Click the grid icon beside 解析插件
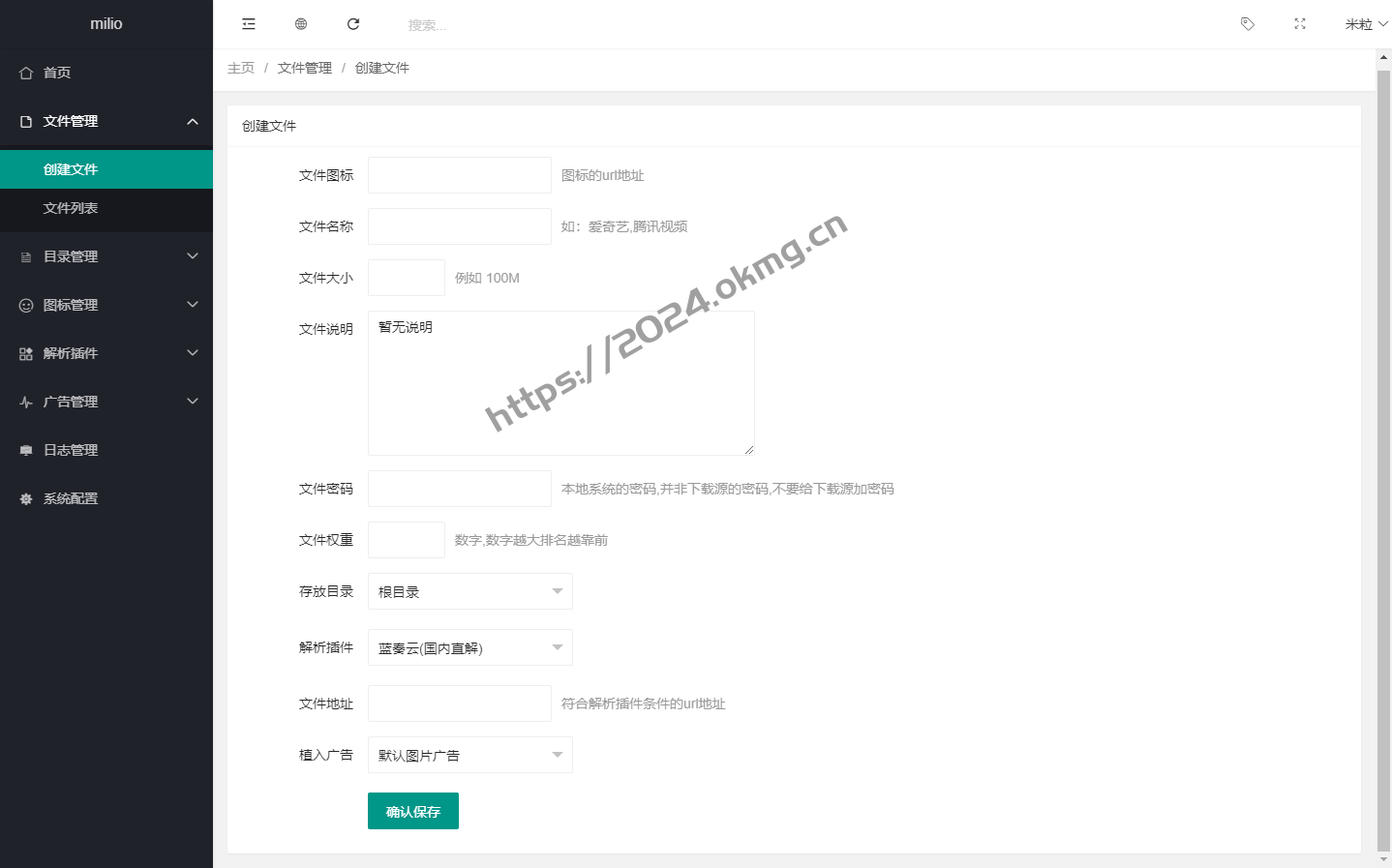 [24, 353]
